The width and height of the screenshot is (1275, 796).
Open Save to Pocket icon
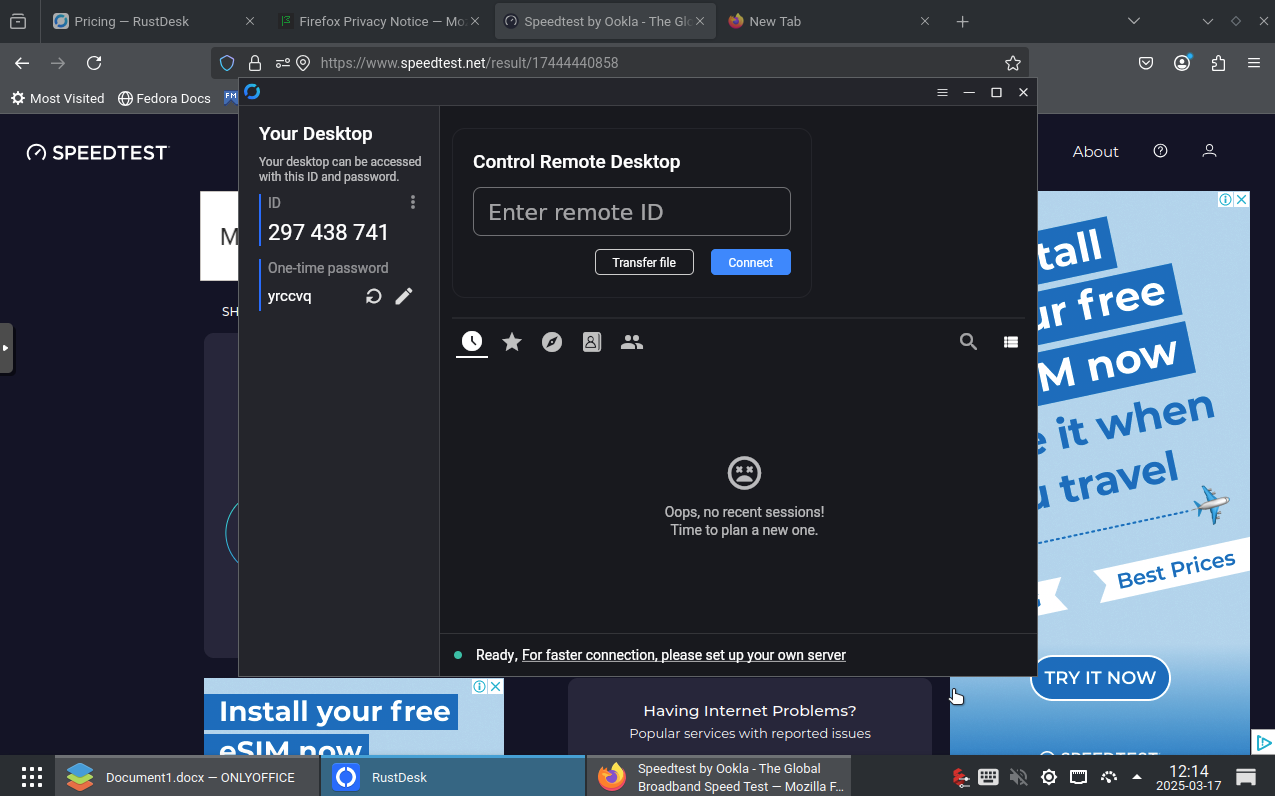coord(1146,63)
